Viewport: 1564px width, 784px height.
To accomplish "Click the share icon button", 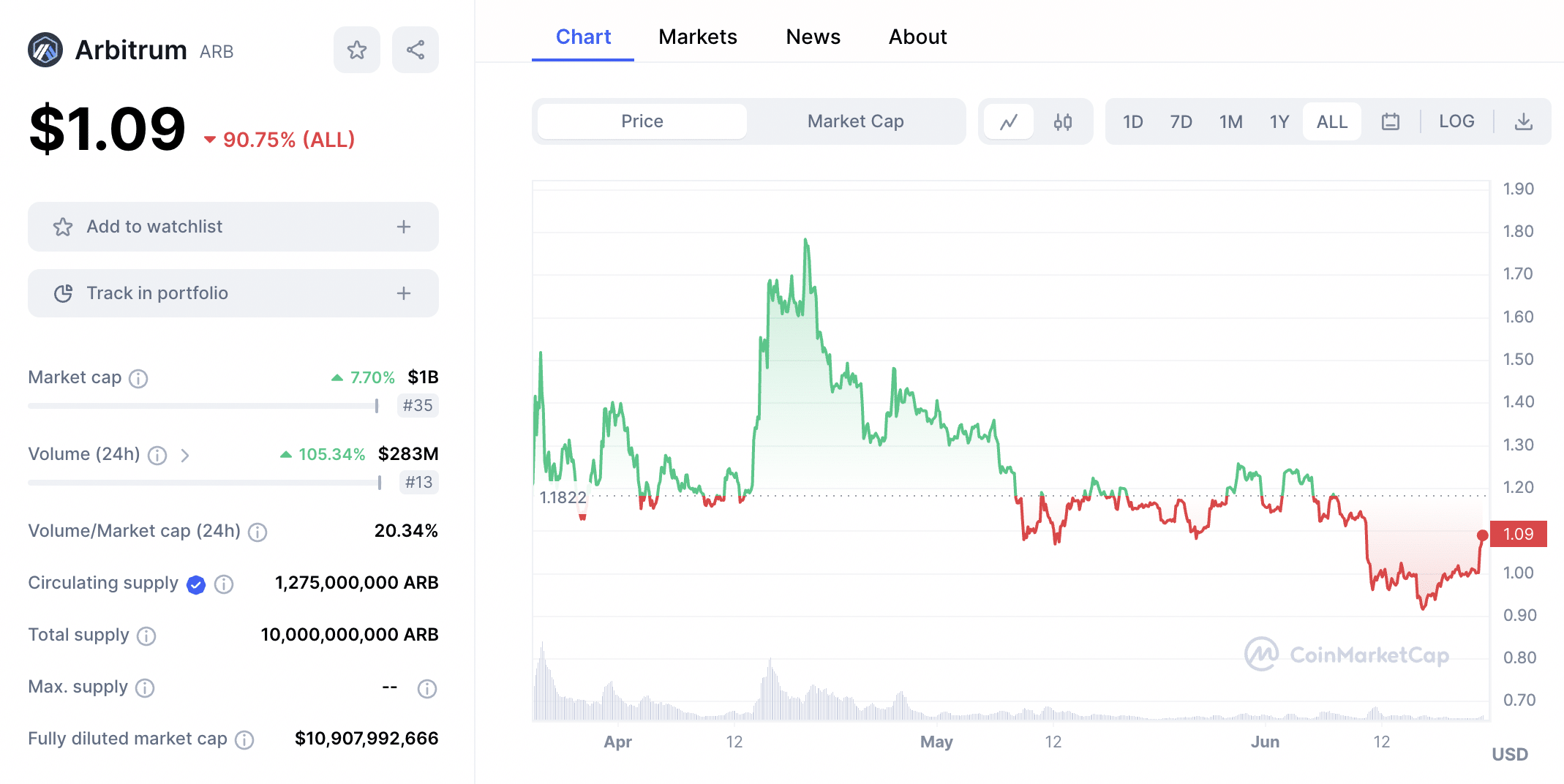I will (416, 50).
